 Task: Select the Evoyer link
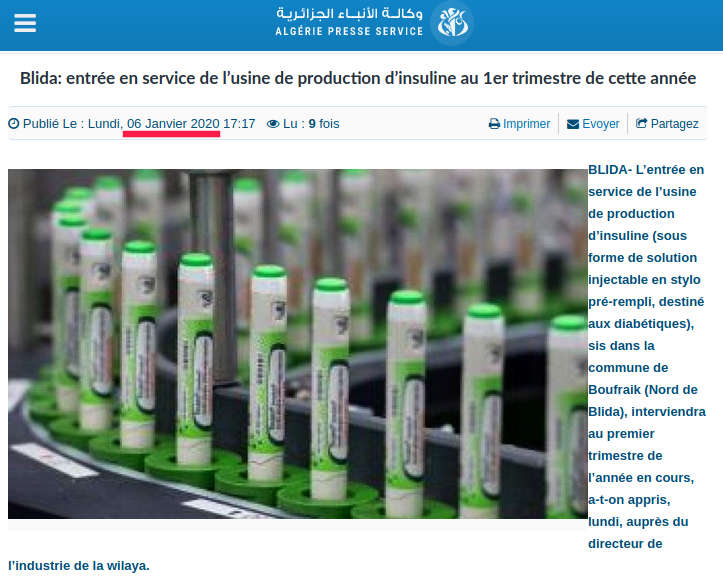(x=600, y=124)
